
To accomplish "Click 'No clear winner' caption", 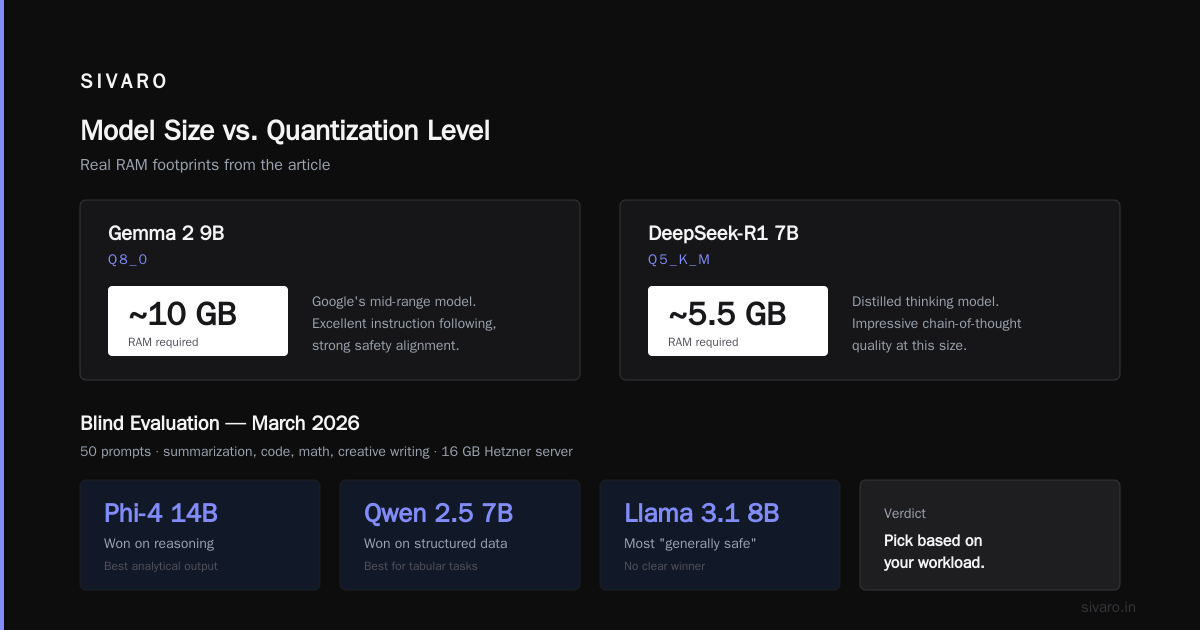I will coord(665,566).
